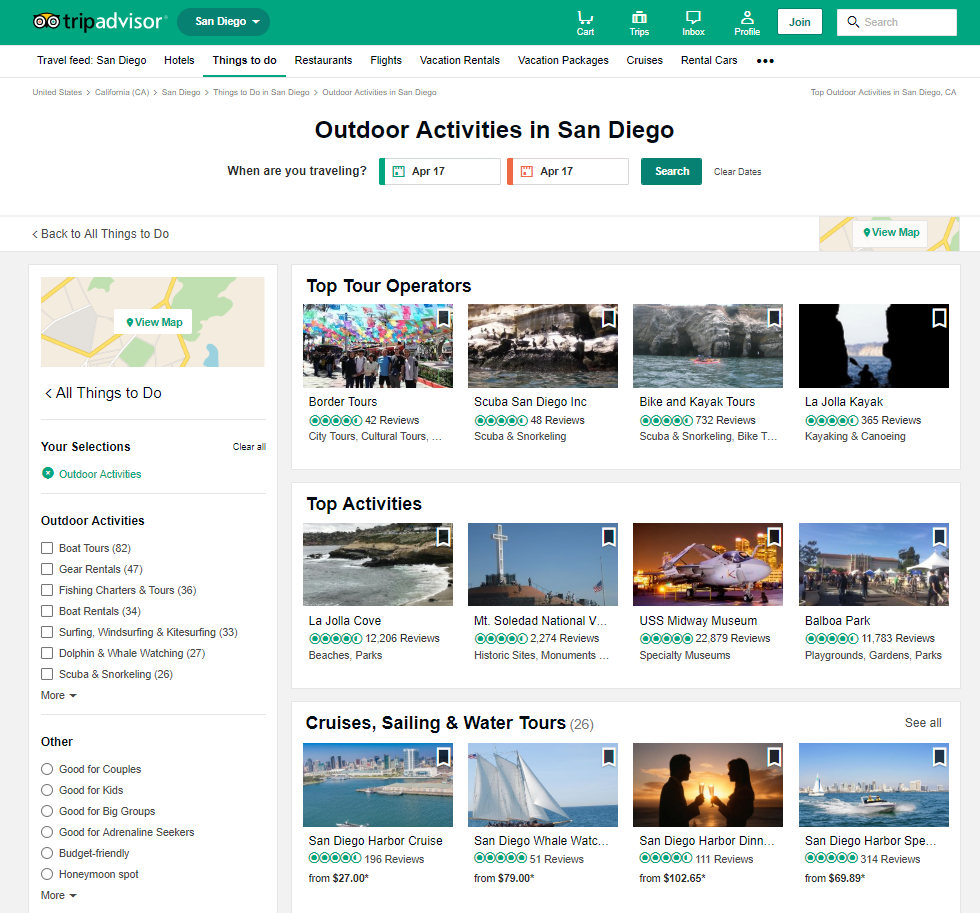980x913 pixels.
Task: Bookmark San Diego Harbor Dinner cruise
Action: point(774,757)
